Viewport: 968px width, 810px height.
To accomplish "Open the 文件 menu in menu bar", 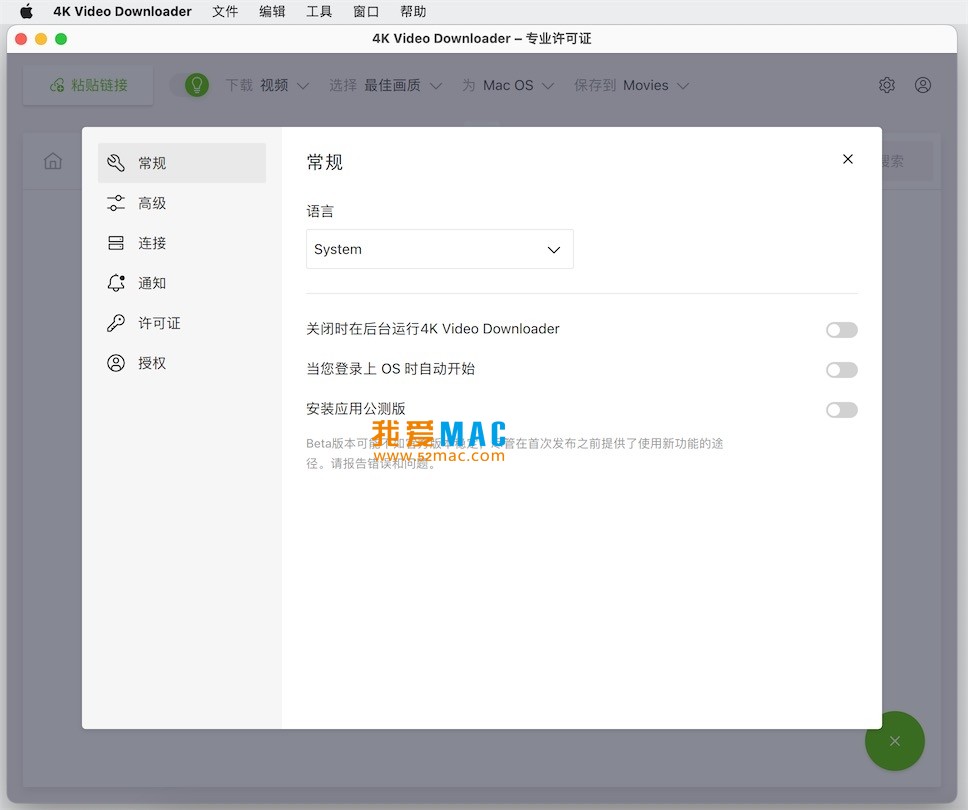I will (225, 12).
